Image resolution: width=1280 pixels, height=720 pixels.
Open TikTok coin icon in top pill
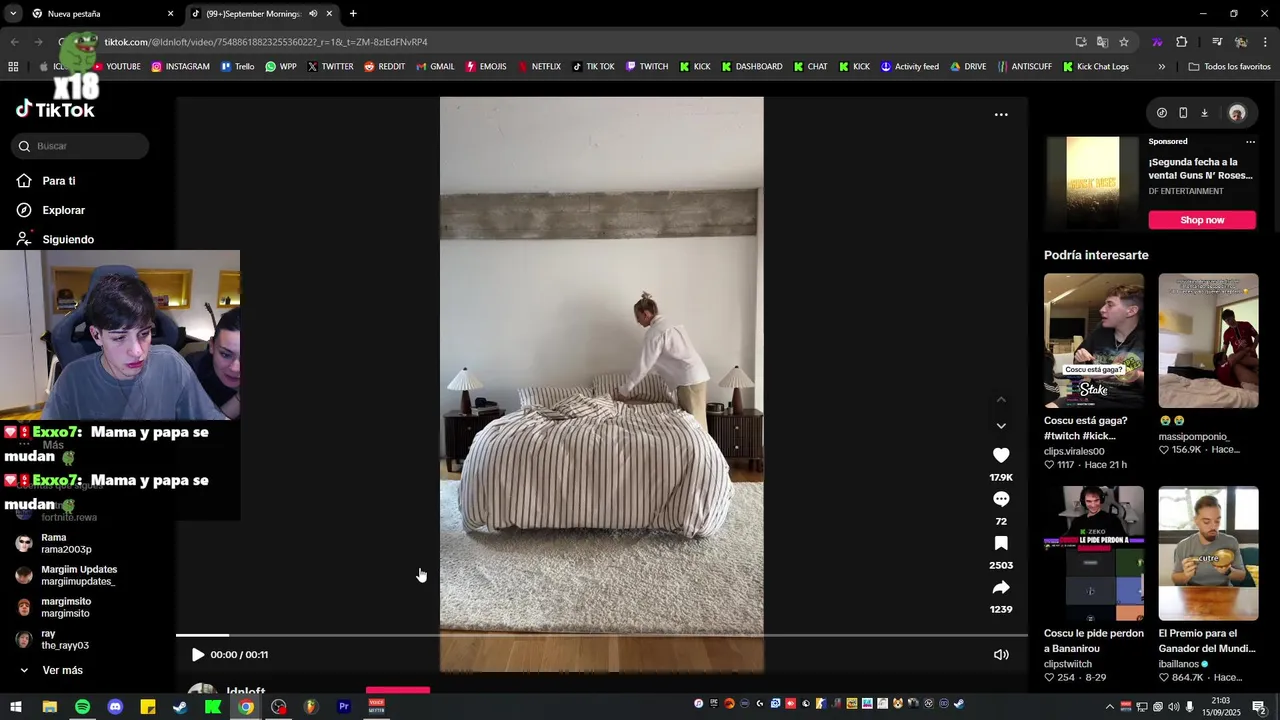coord(1161,113)
